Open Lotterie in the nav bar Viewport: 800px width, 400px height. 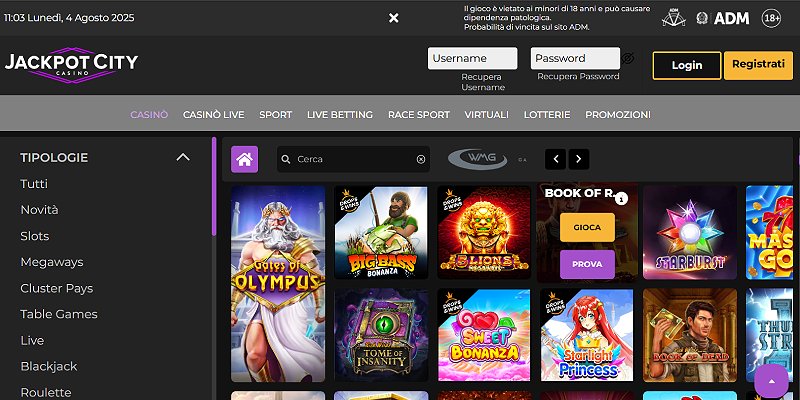pos(547,115)
